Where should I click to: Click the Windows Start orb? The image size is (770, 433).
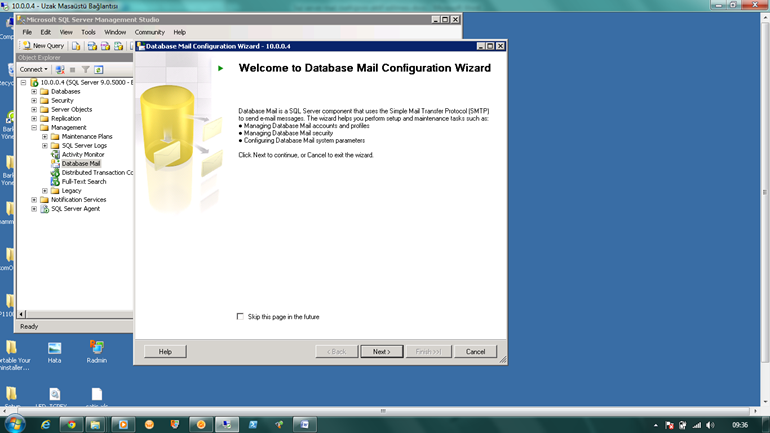pyautogui.click(x=14, y=425)
